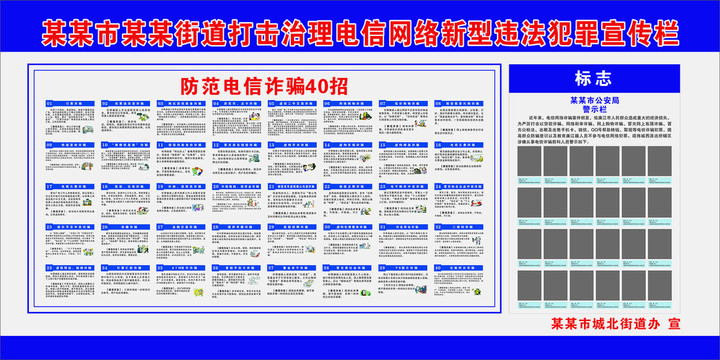
Task: Click the cyan caption under top row's first photo
Action: click(x=529, y=180)
